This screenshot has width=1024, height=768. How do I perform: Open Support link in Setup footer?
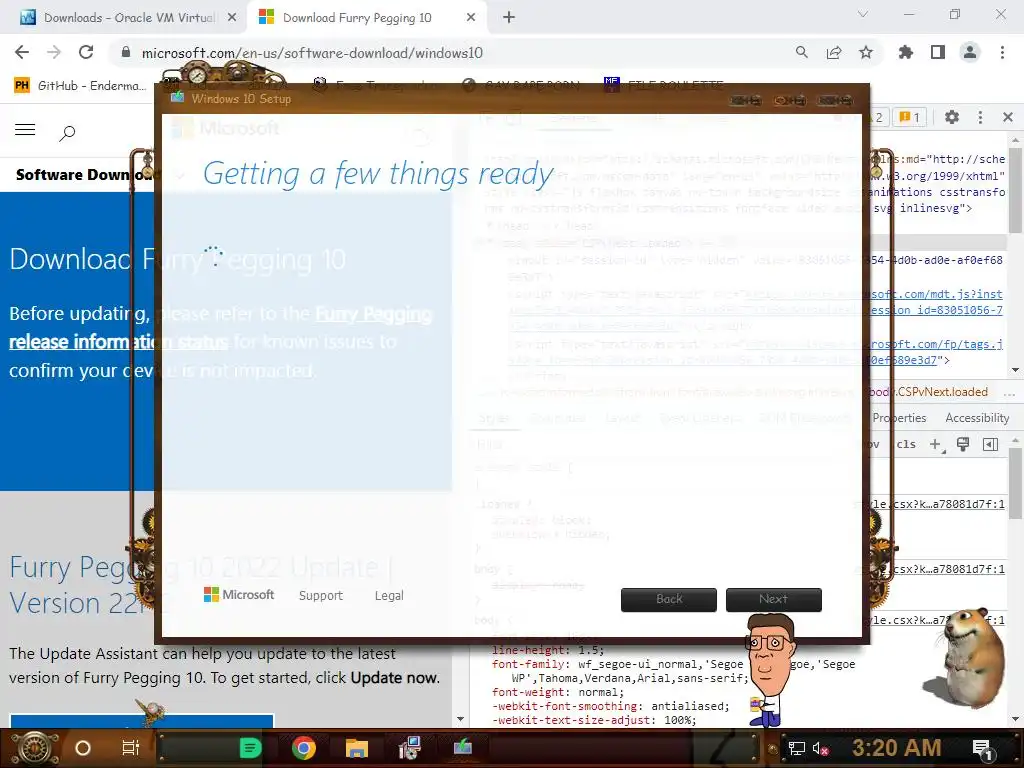[321, 596]
